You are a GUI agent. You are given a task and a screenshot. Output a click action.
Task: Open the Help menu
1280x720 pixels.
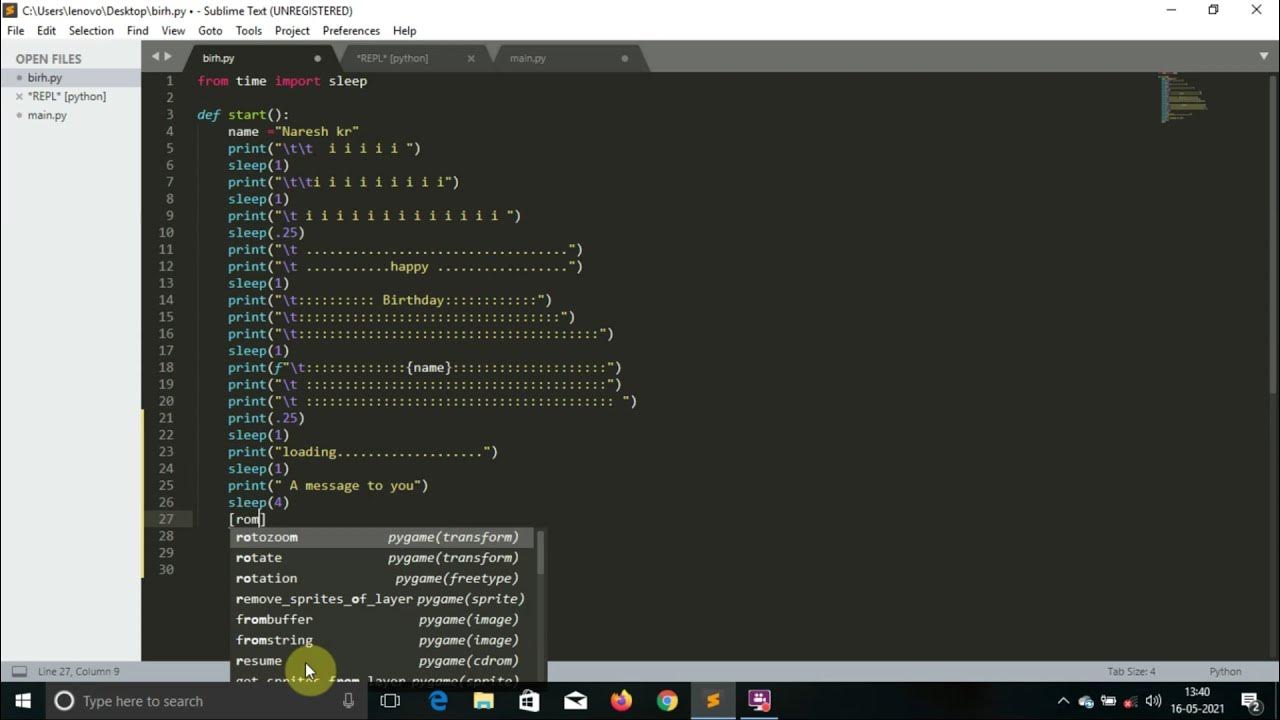404,31
